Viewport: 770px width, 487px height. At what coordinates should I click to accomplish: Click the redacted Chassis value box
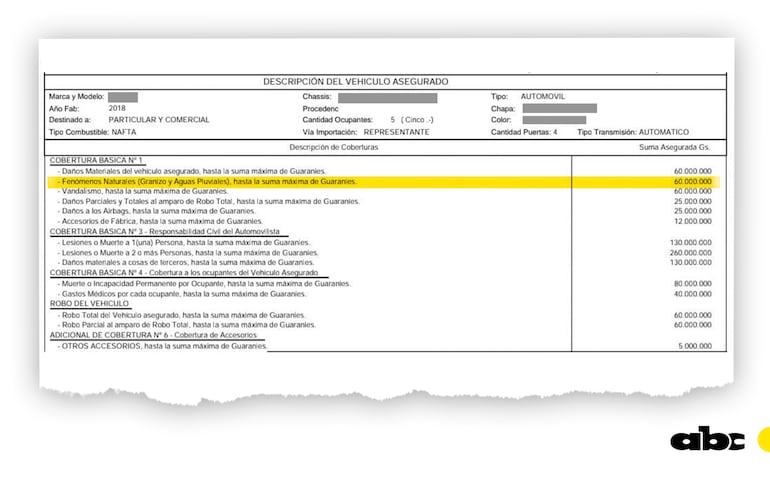tap(387, 98)
